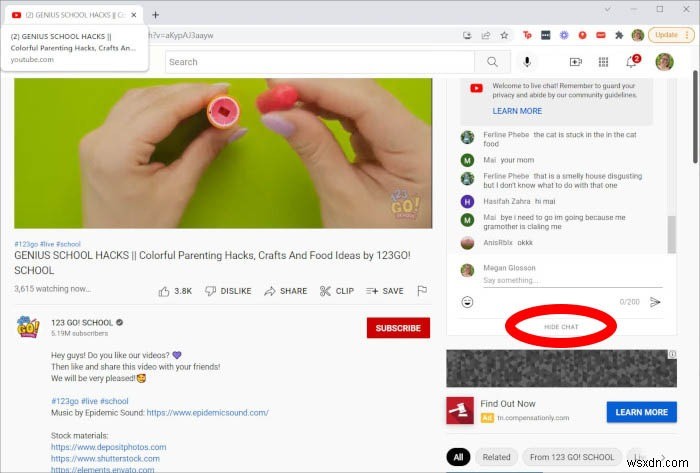
Task: Click the 123 GO! SCHOOL channel avatar
Action: [28, 327]
